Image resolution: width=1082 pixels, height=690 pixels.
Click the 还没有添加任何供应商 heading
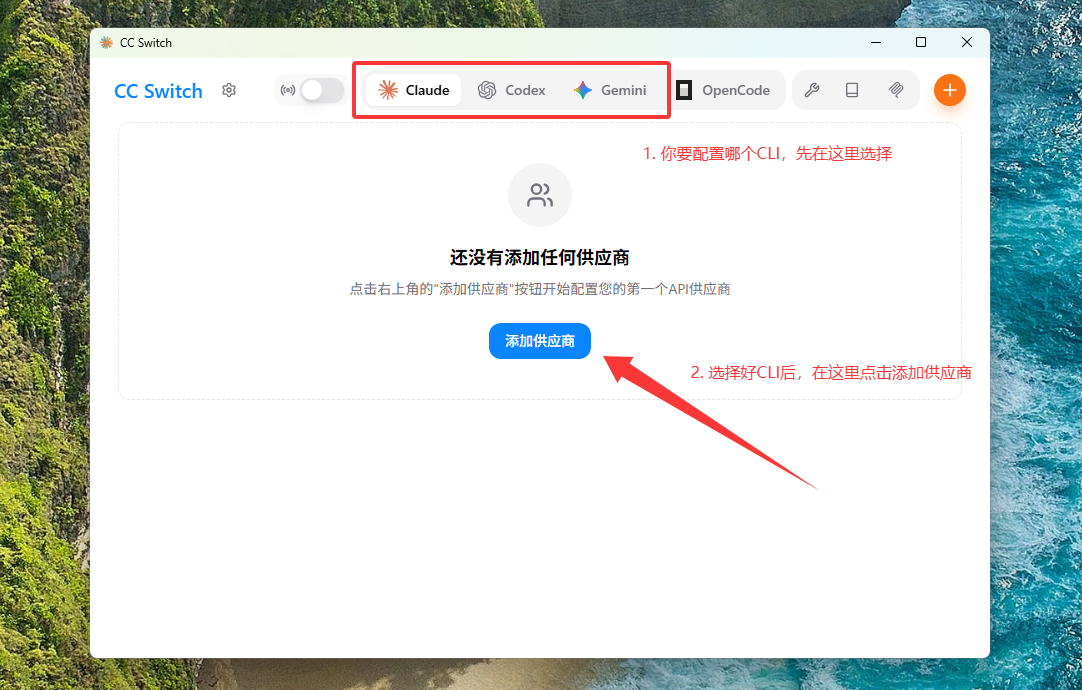[540, 257]
